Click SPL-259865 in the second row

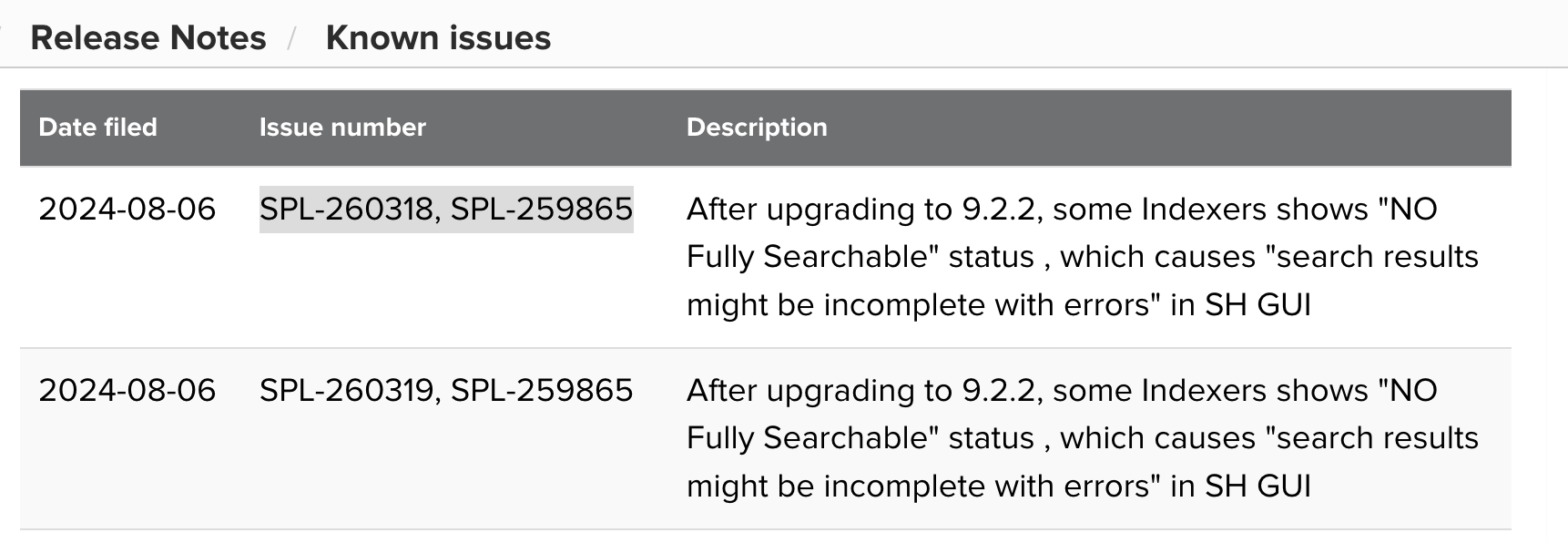point(542,391)
